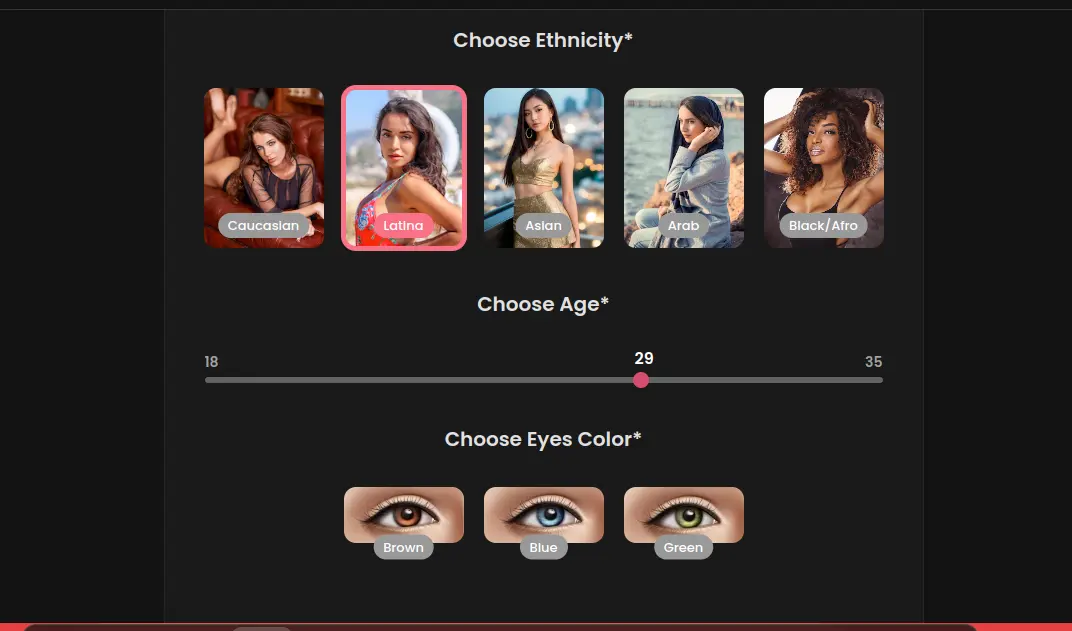Click the pink age slider handle
This screenshot has width=1072, height=631.
641,380
